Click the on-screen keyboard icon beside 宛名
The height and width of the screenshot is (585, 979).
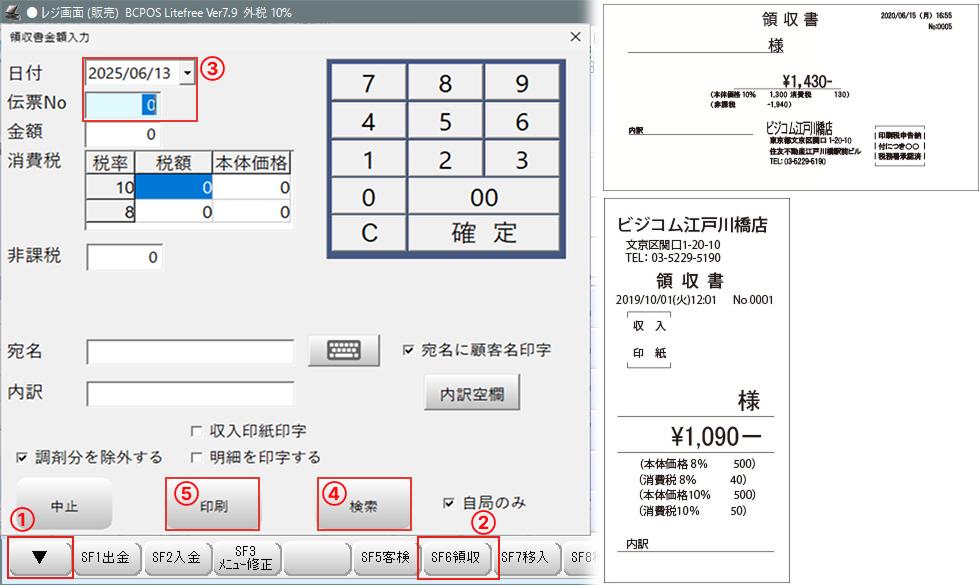coord(344,351)
